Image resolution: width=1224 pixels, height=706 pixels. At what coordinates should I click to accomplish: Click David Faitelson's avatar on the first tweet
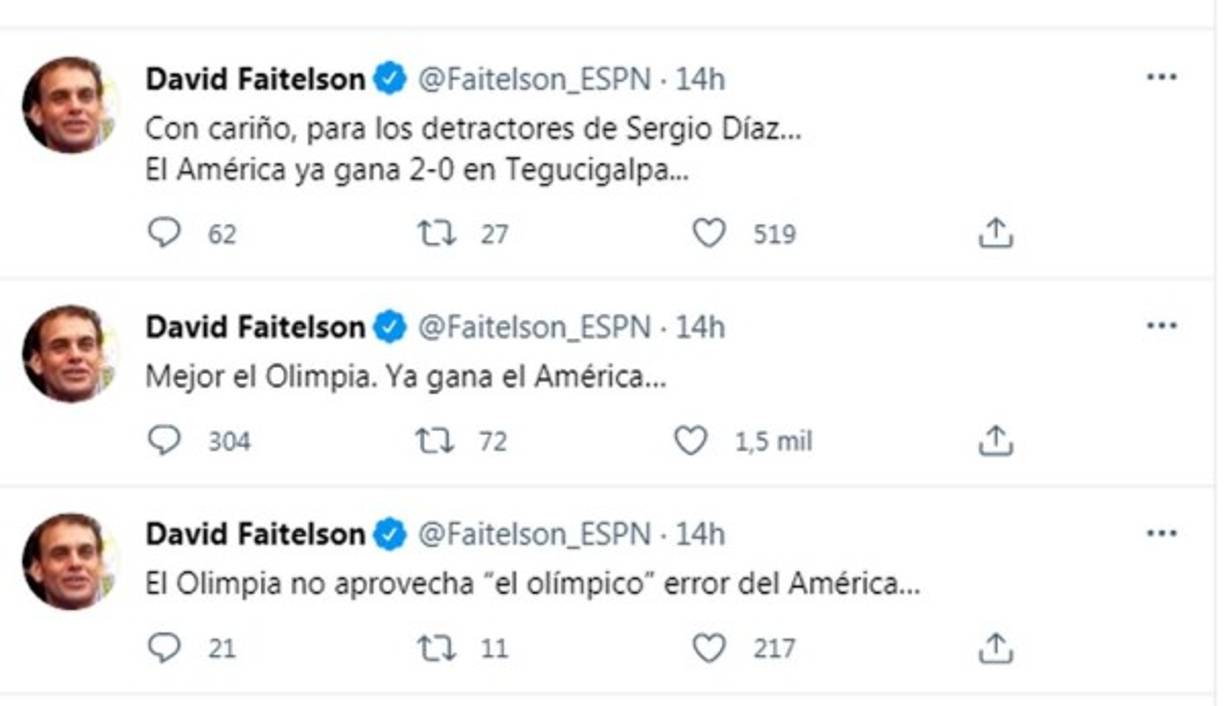[69, 105]
